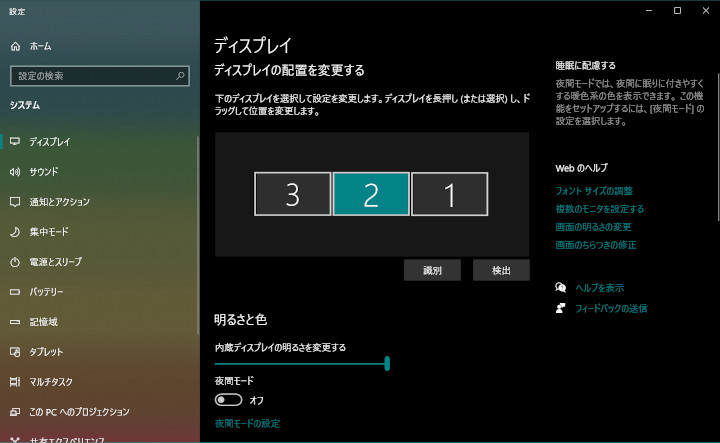The image size is (720, 443).
Task: Click the 通知とアクション message icon
Action: pyautogui.click(x=15, y=202)
